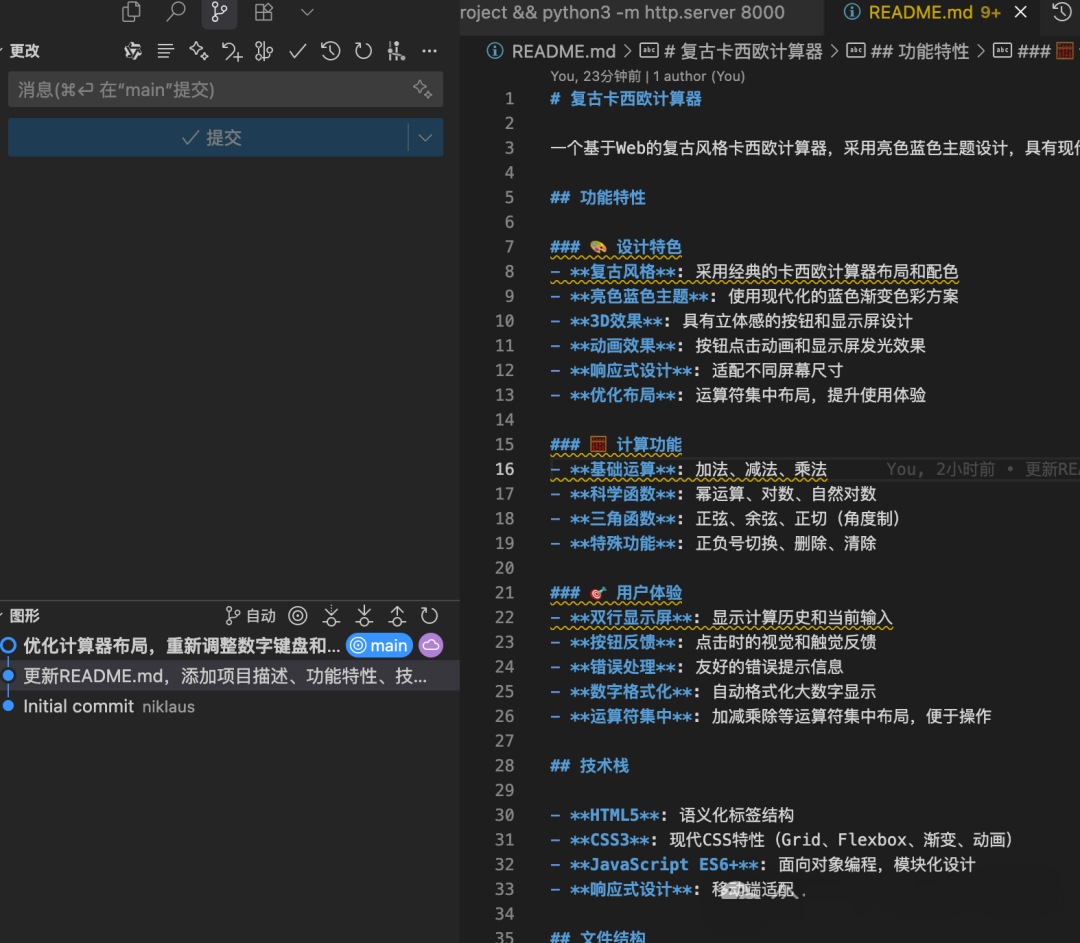This screenshot has width=1080, height=943.
Task: Click line number 28 in the gutter
Action: (x=504, y=766)
